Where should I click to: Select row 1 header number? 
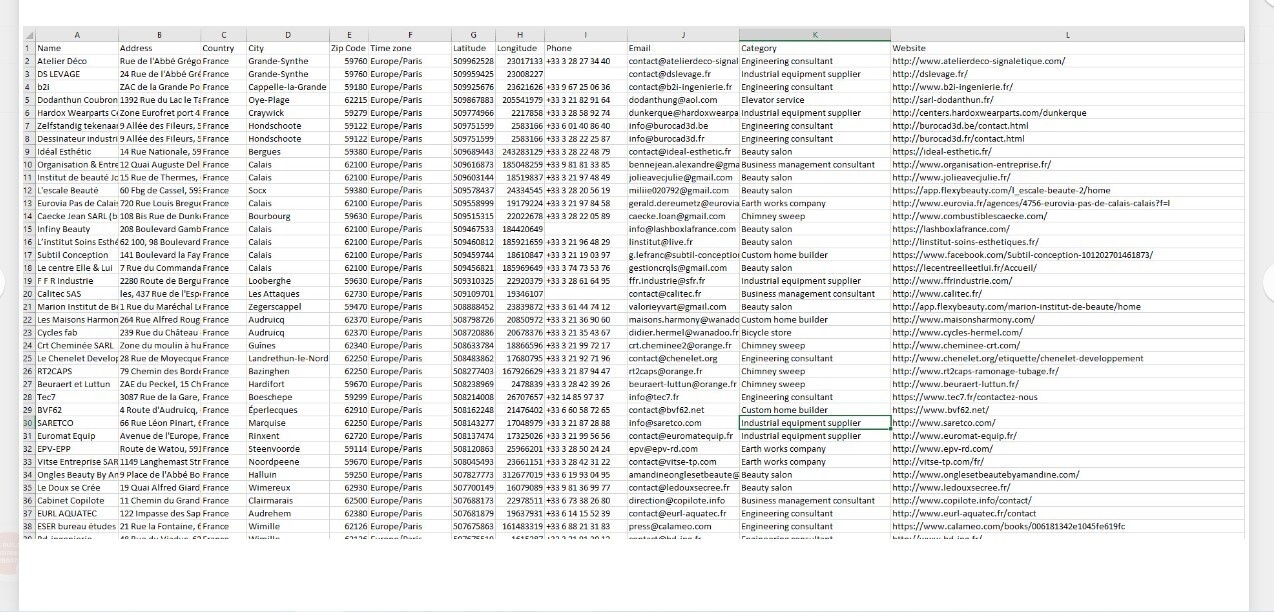(x=28, y=48)
